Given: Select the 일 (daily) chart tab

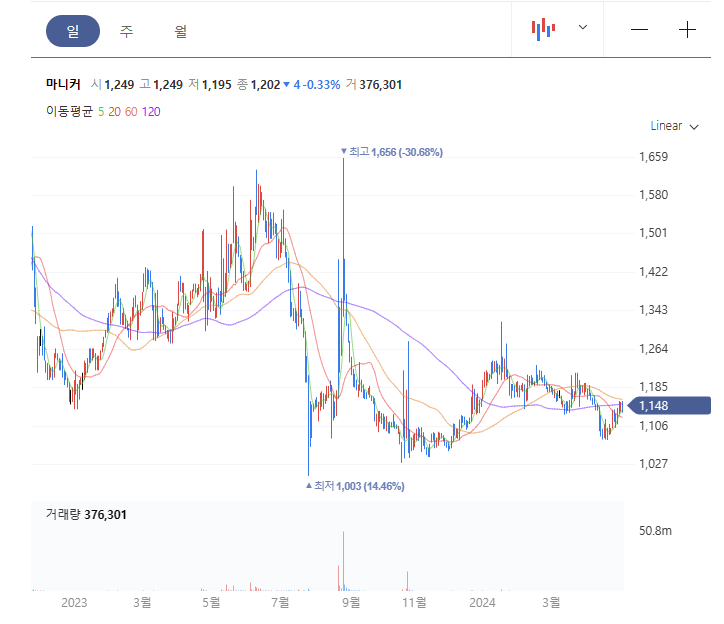Looking at the screenshot, I should click(x=73, y=31).
